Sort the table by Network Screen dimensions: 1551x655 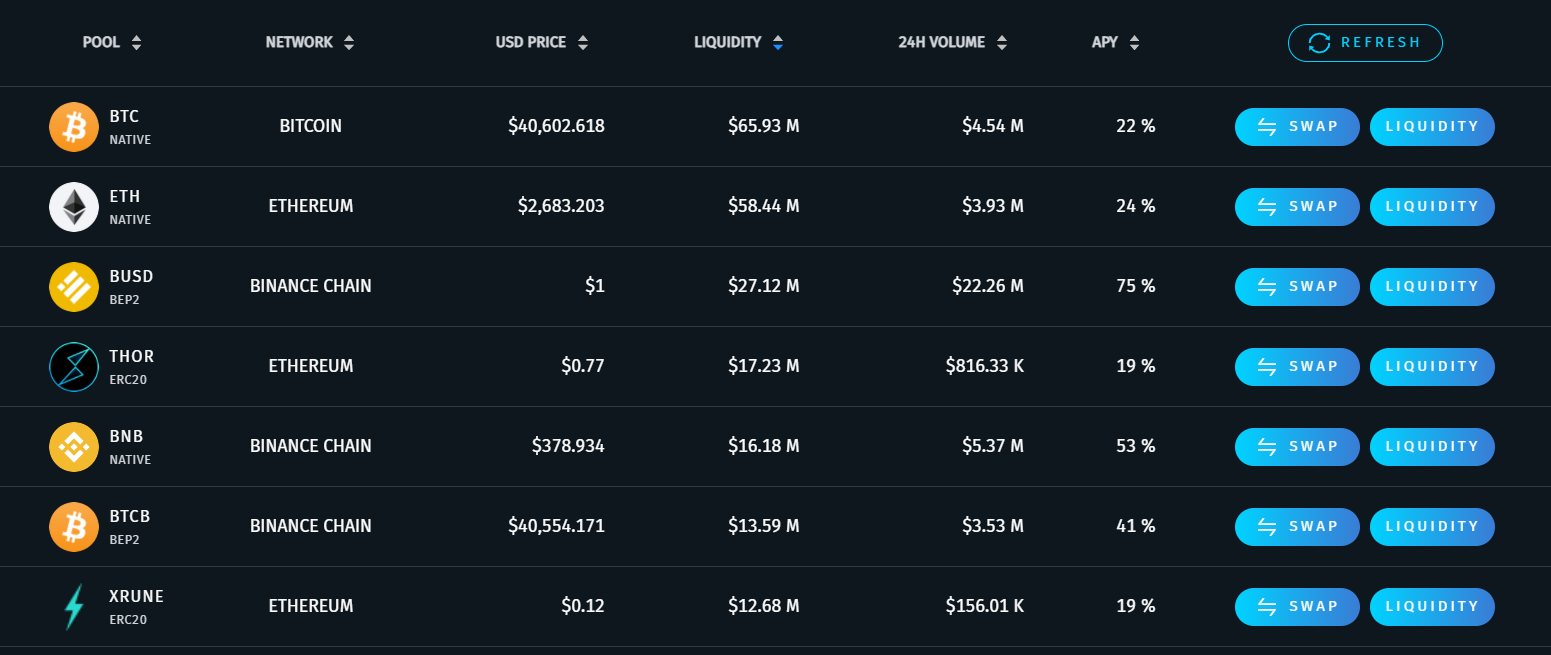coord(310,42)
